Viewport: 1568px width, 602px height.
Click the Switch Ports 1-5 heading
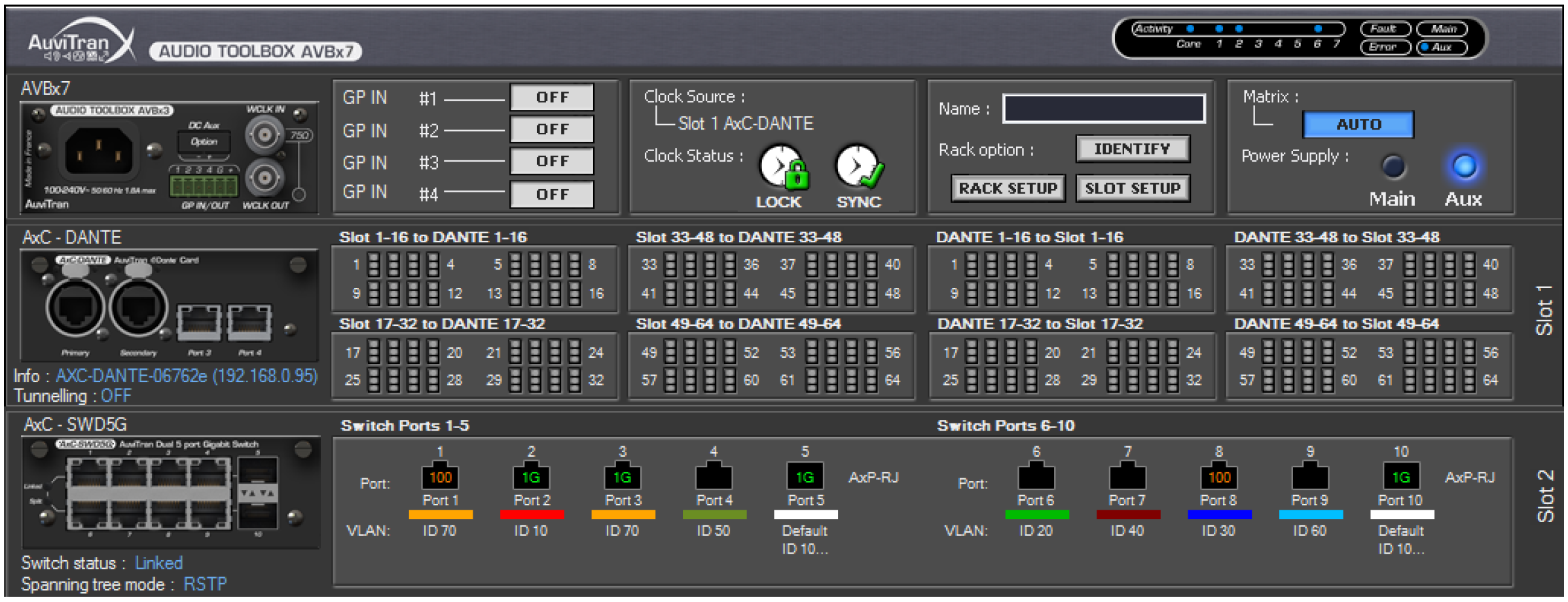405,425
